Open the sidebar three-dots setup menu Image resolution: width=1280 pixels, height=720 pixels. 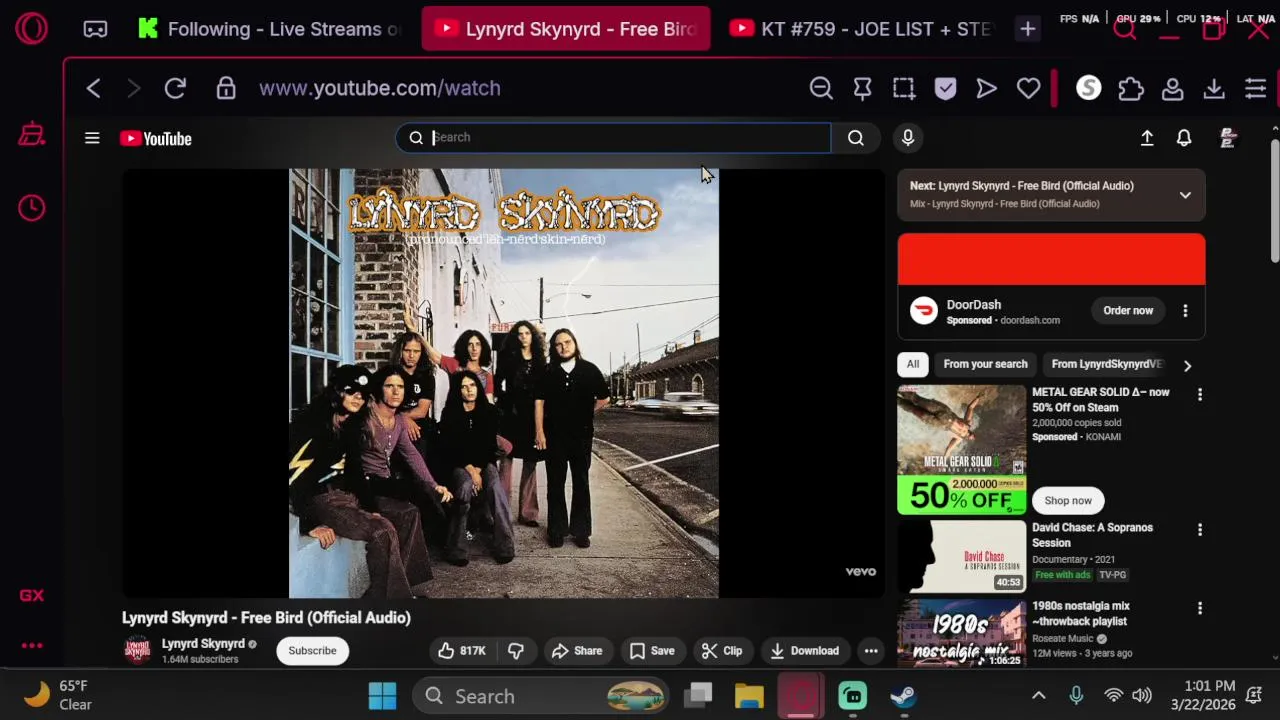[x=32, y=645]
